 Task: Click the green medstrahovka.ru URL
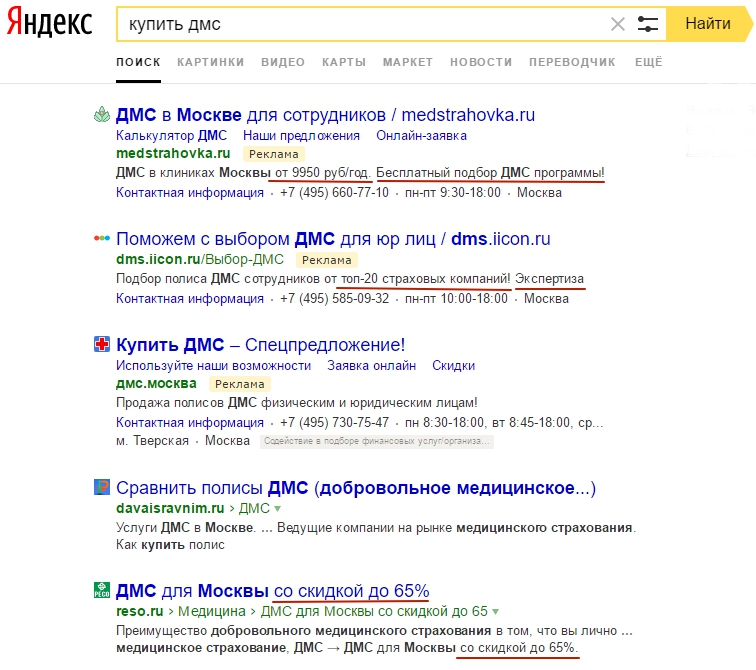point(173,153)
